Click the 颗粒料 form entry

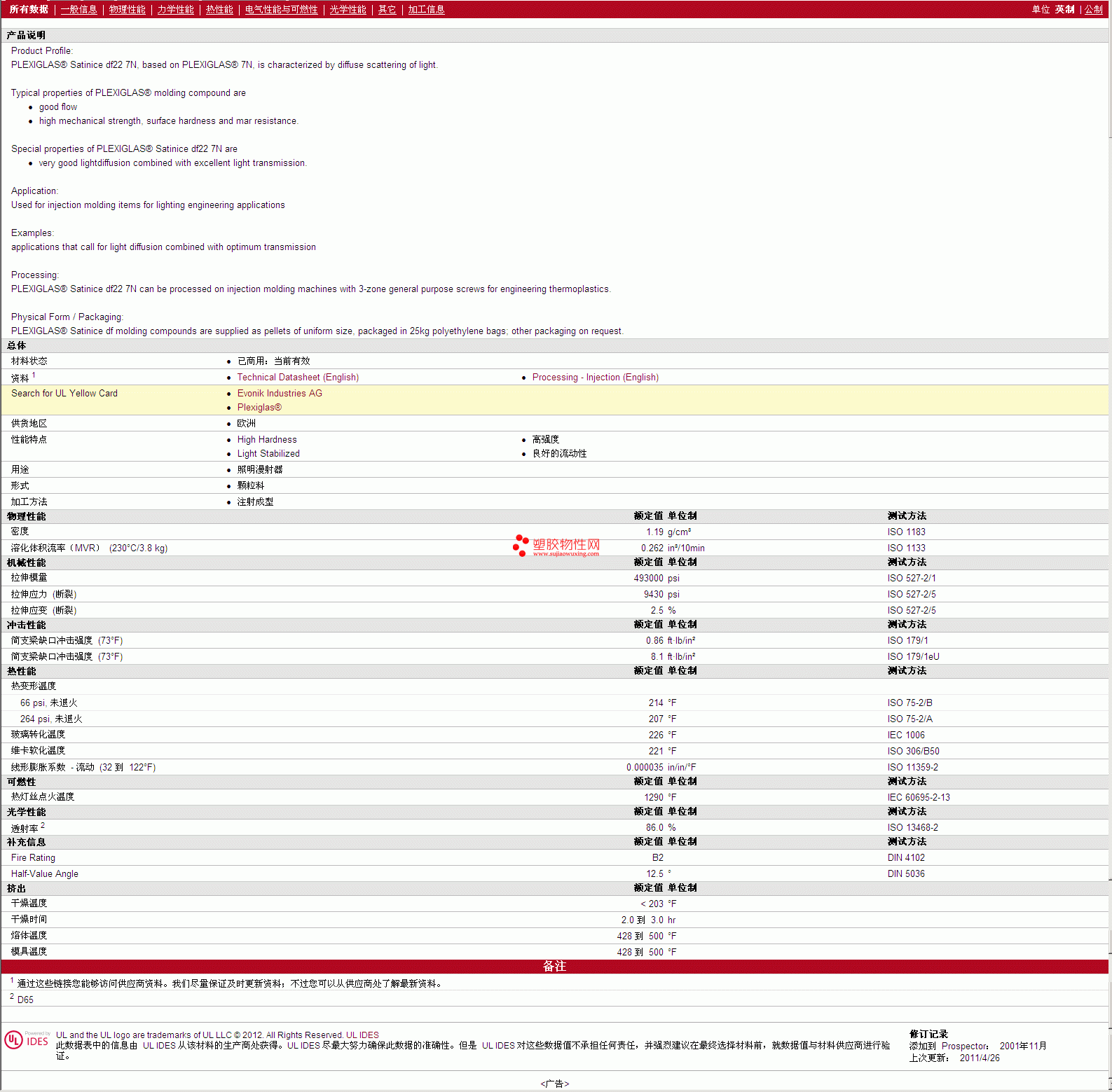251,486
